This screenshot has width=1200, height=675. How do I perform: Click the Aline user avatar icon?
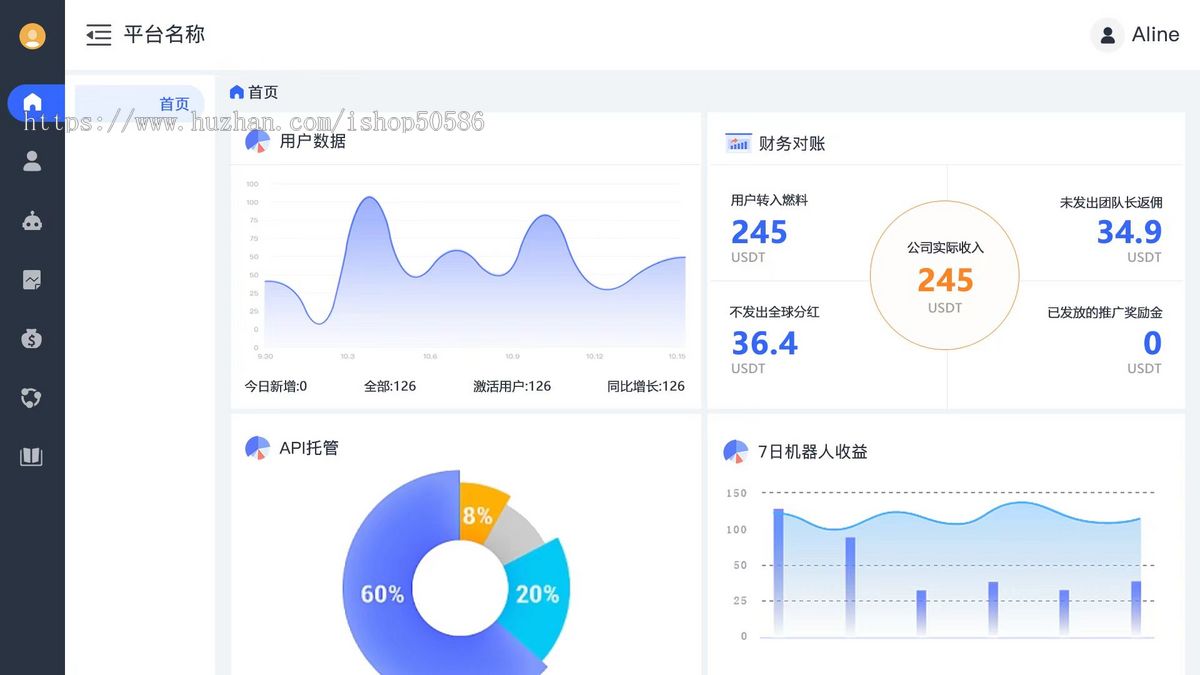pyautogui.click(x=1107, y=35)
